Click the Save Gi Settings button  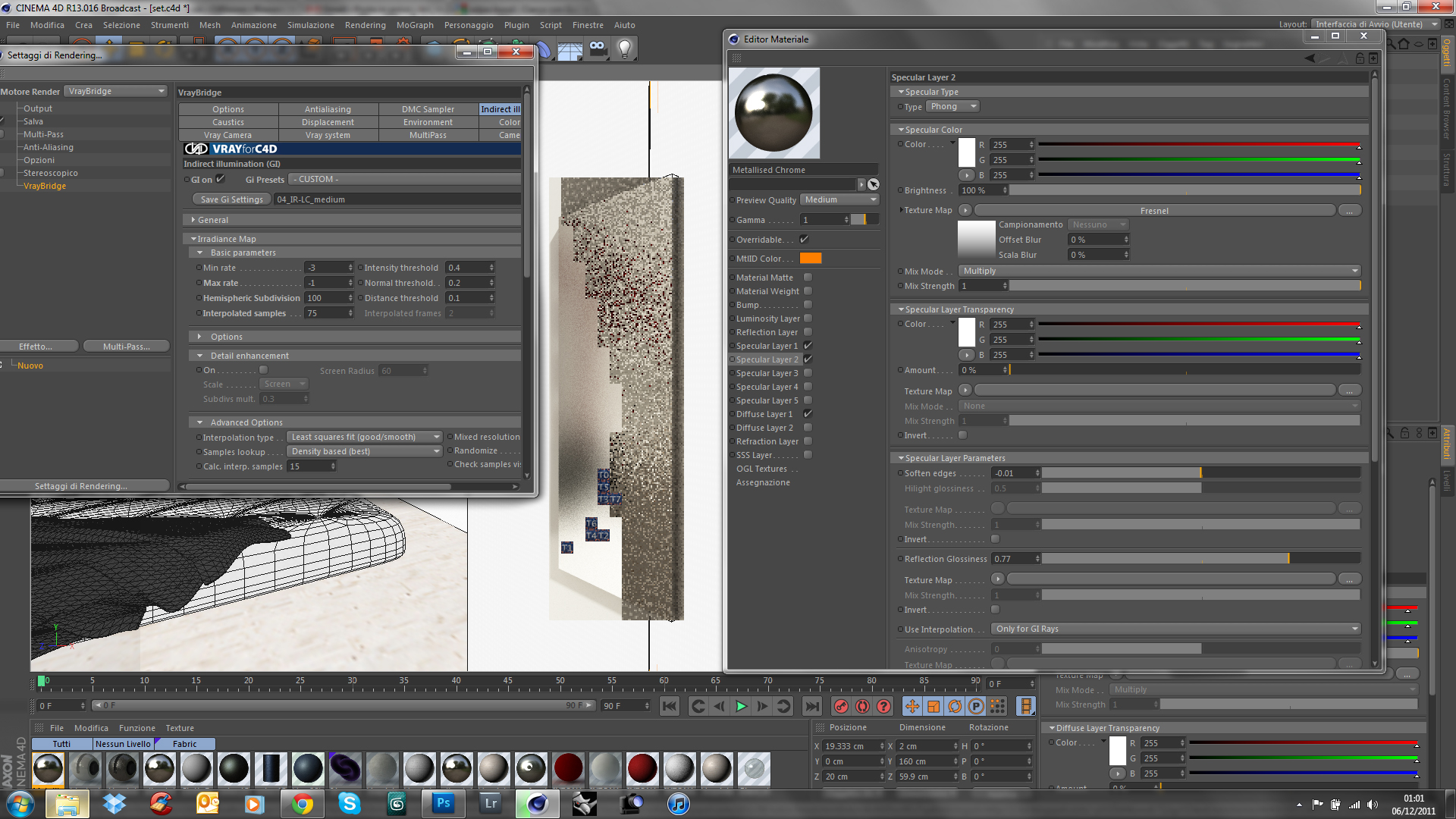(x=231, y=199)
